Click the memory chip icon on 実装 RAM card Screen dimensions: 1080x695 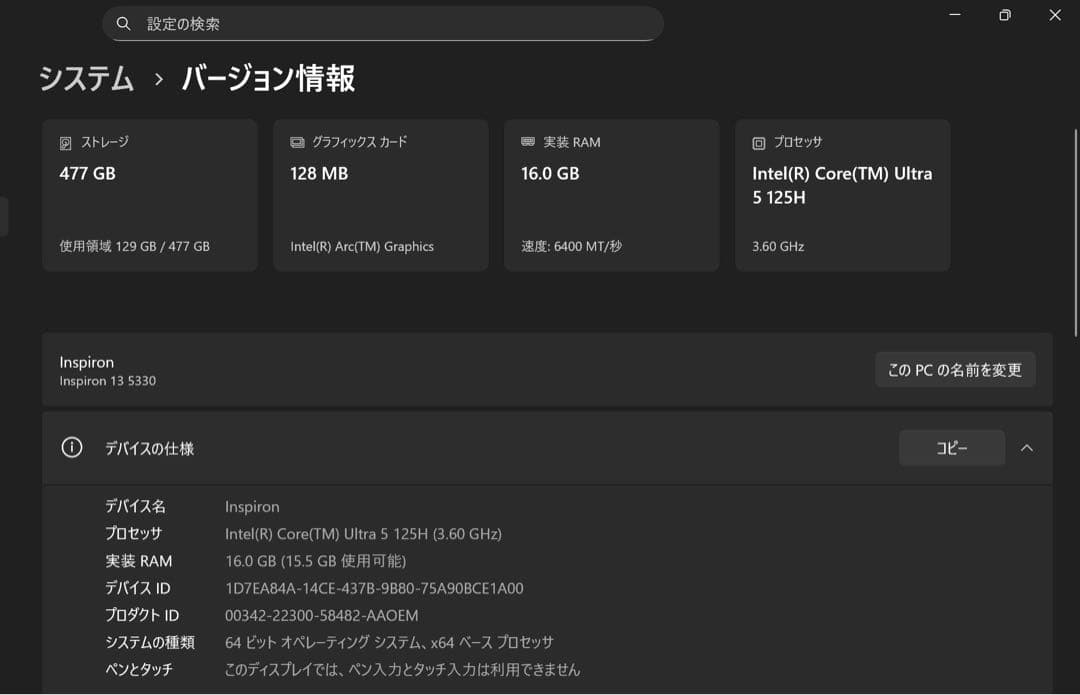click(527, 142)
